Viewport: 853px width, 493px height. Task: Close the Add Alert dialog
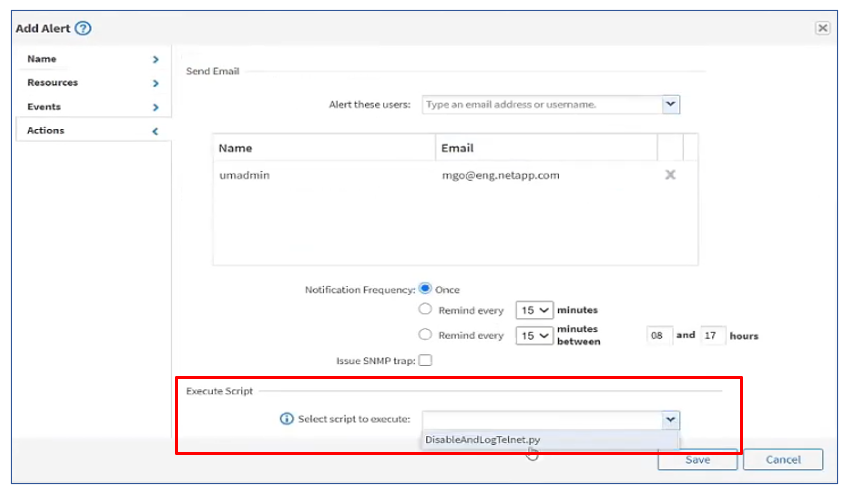822,28
